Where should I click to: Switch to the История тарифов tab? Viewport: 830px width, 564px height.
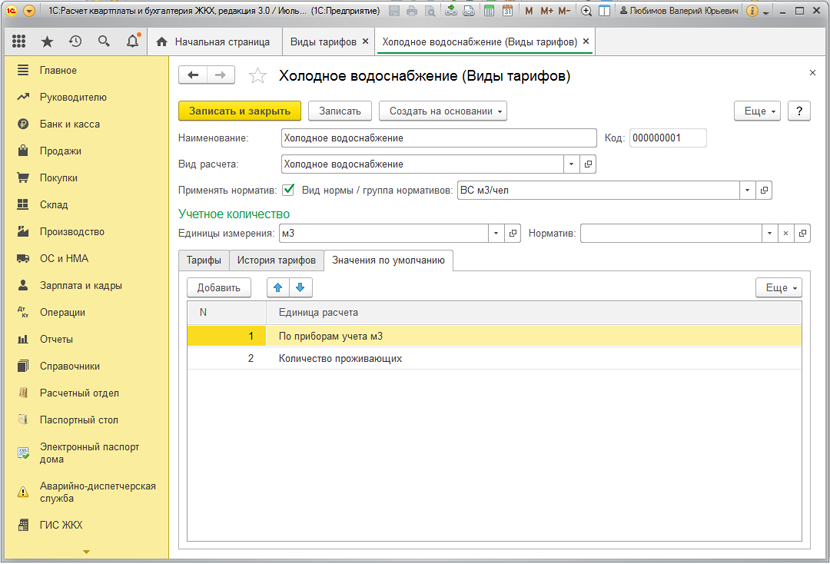276,261
